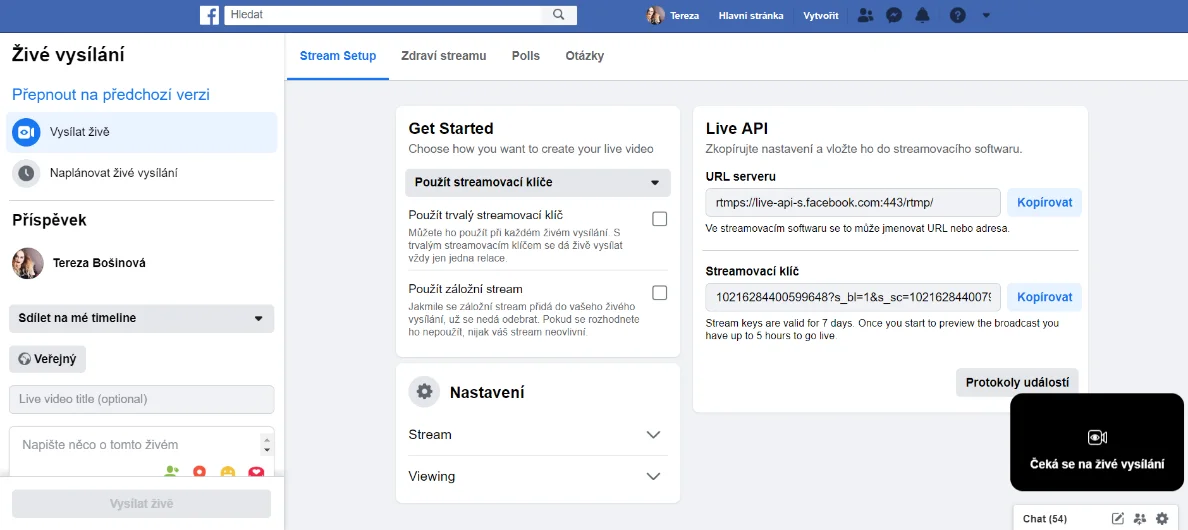Open Sdílet na mé timeline dropdown
Screen dimensions: 1188x530
tap(142, 319)
